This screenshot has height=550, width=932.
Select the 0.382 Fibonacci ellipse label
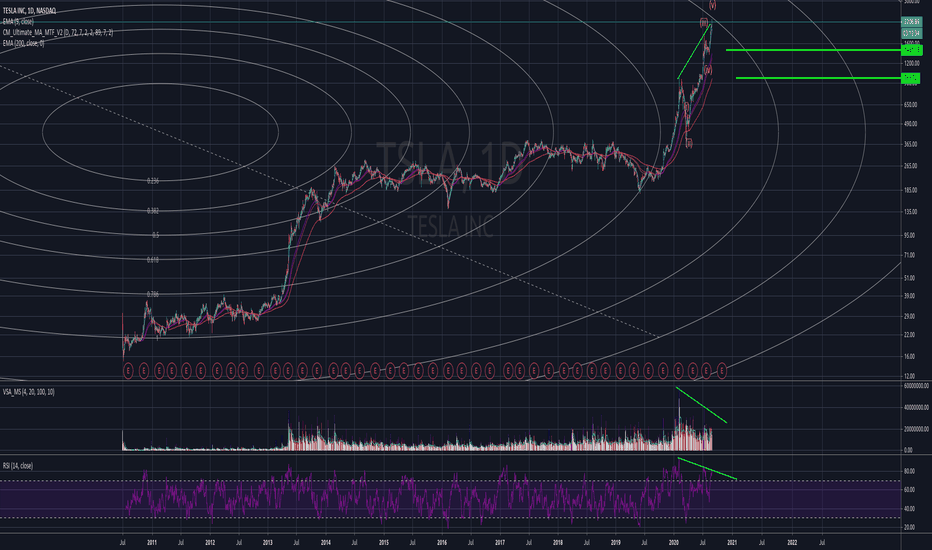pos(153,210)
